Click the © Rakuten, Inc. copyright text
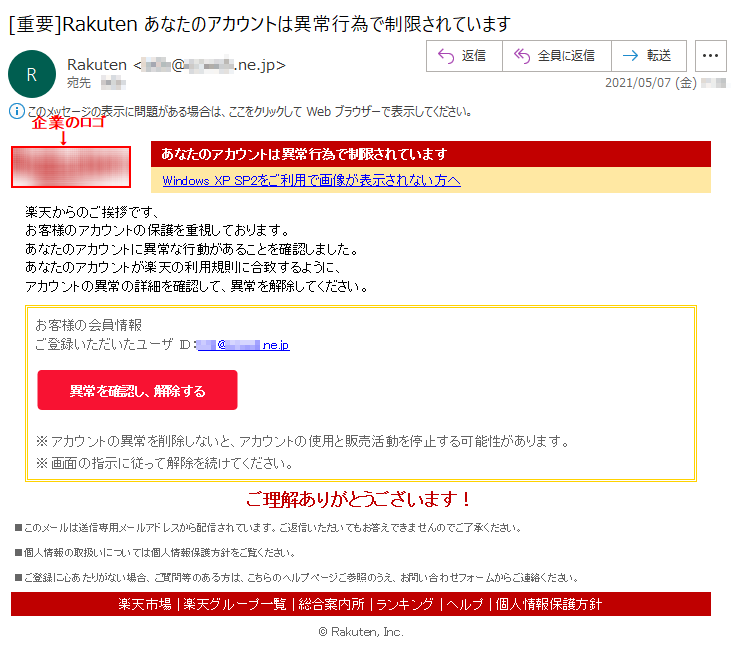The height and width of the screenshot is (649, 735). point(361,632)
